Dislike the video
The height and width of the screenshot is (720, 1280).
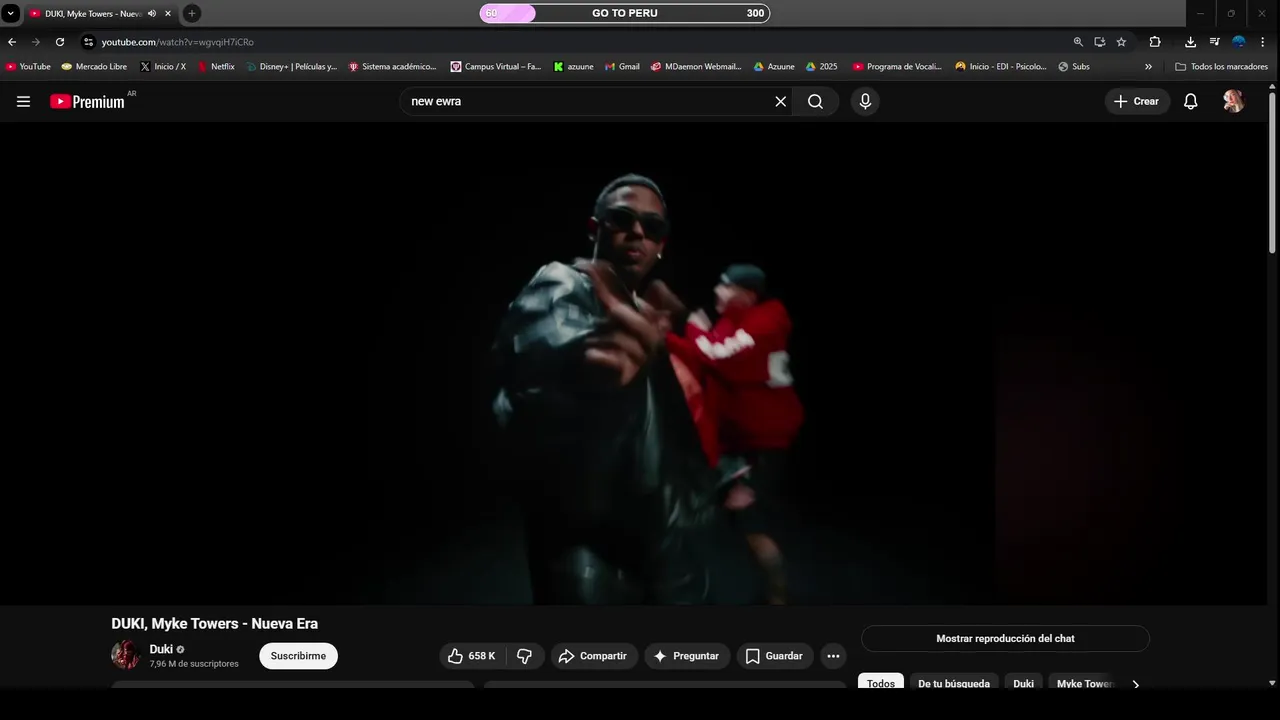[524, 656]
